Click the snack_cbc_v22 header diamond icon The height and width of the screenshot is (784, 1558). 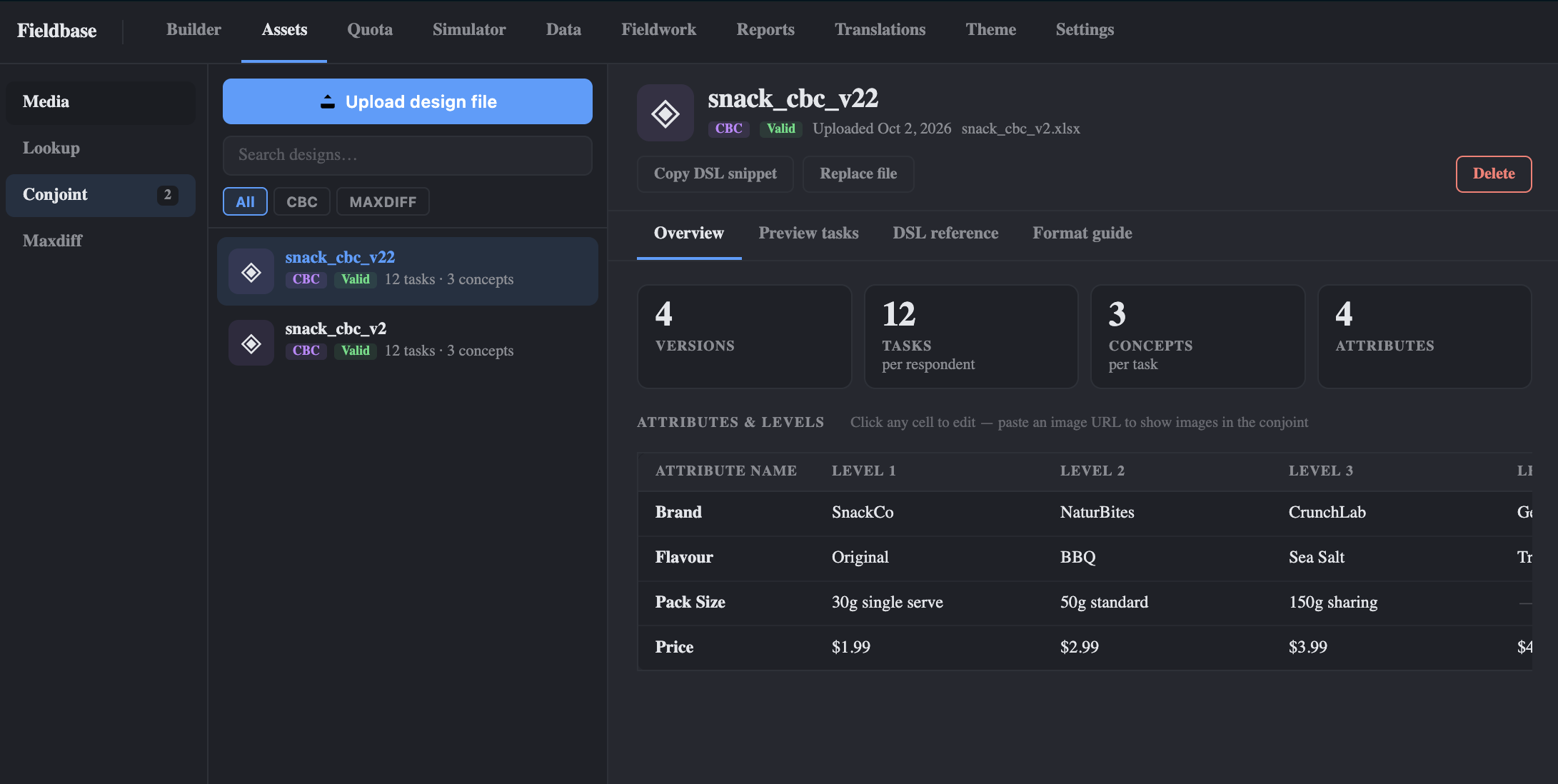tap(665, 113)
